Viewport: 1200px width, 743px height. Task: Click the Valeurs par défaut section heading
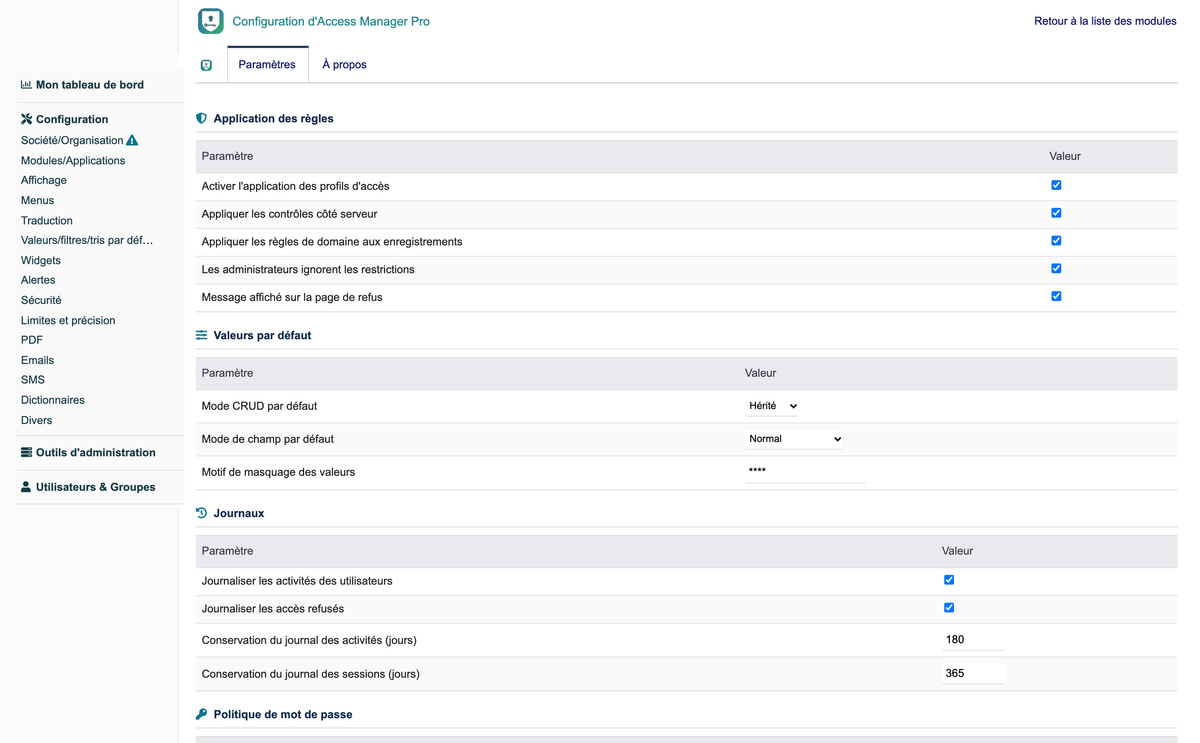[x=262, y=335]
